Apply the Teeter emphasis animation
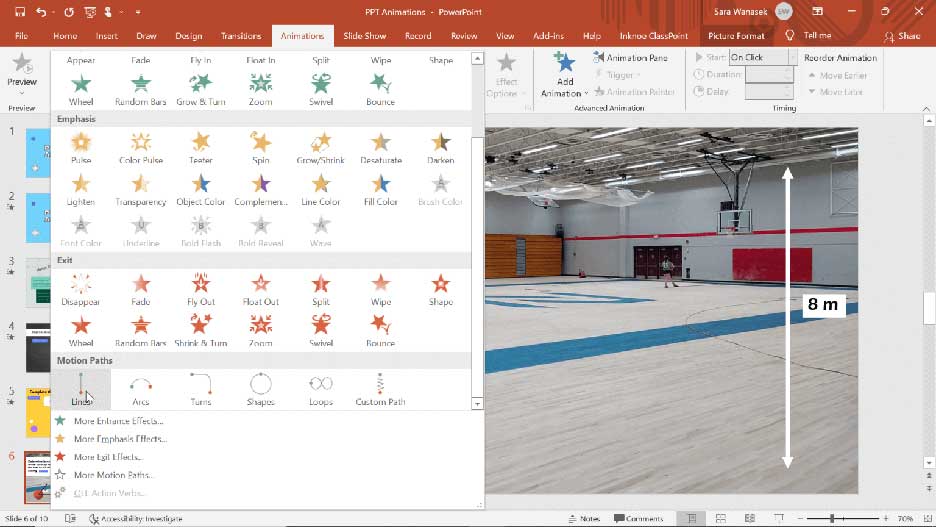This screenshot has width=936, height=527. pos(201,146)
